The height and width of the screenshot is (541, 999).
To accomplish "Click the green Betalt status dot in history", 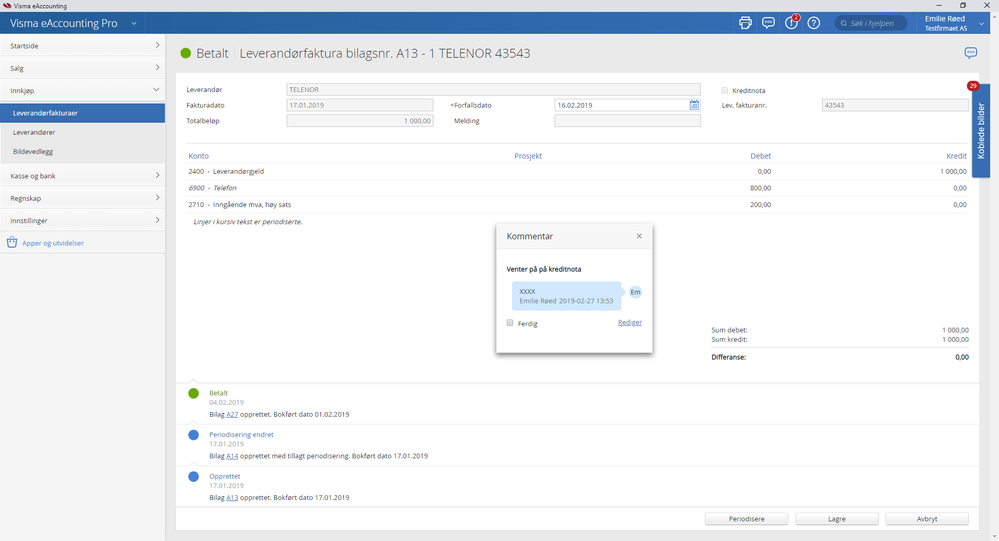I will tap(194, 393).
